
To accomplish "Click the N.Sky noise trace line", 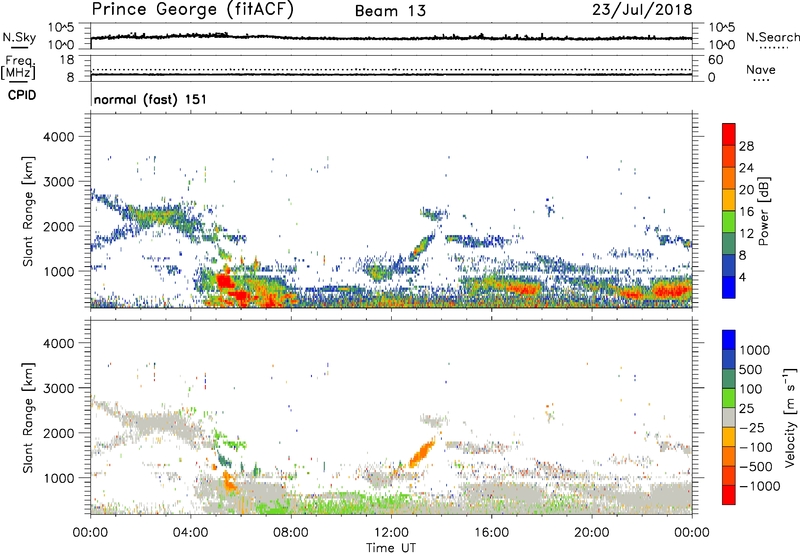I will point(391,38).
